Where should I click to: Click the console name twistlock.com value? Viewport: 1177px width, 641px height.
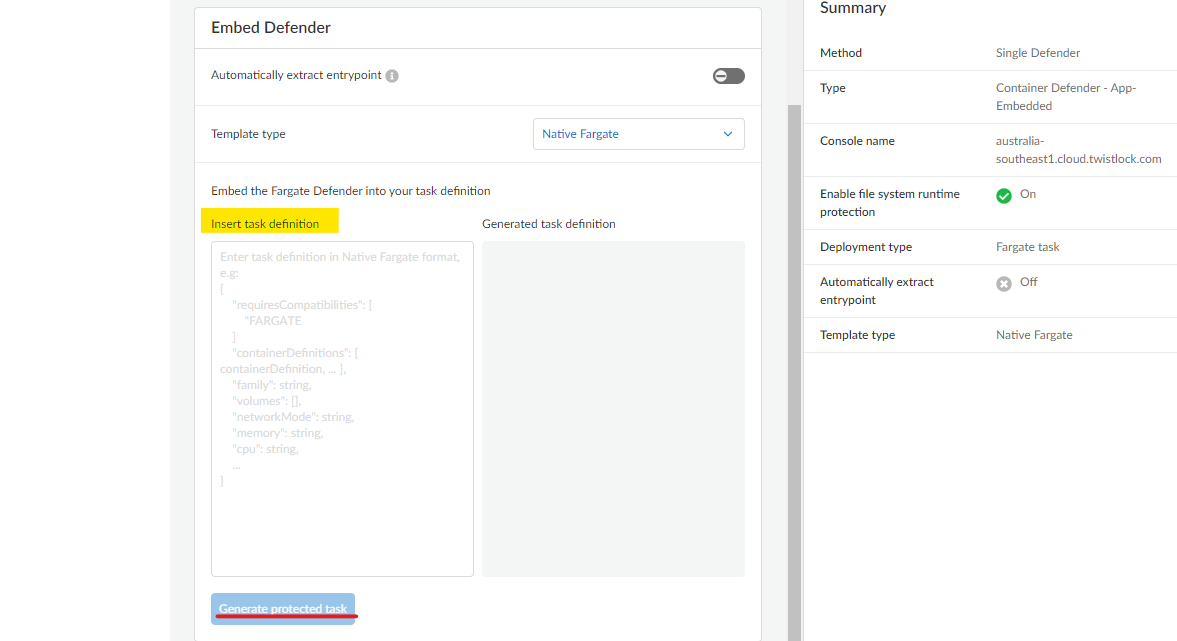click(1079, 150)
